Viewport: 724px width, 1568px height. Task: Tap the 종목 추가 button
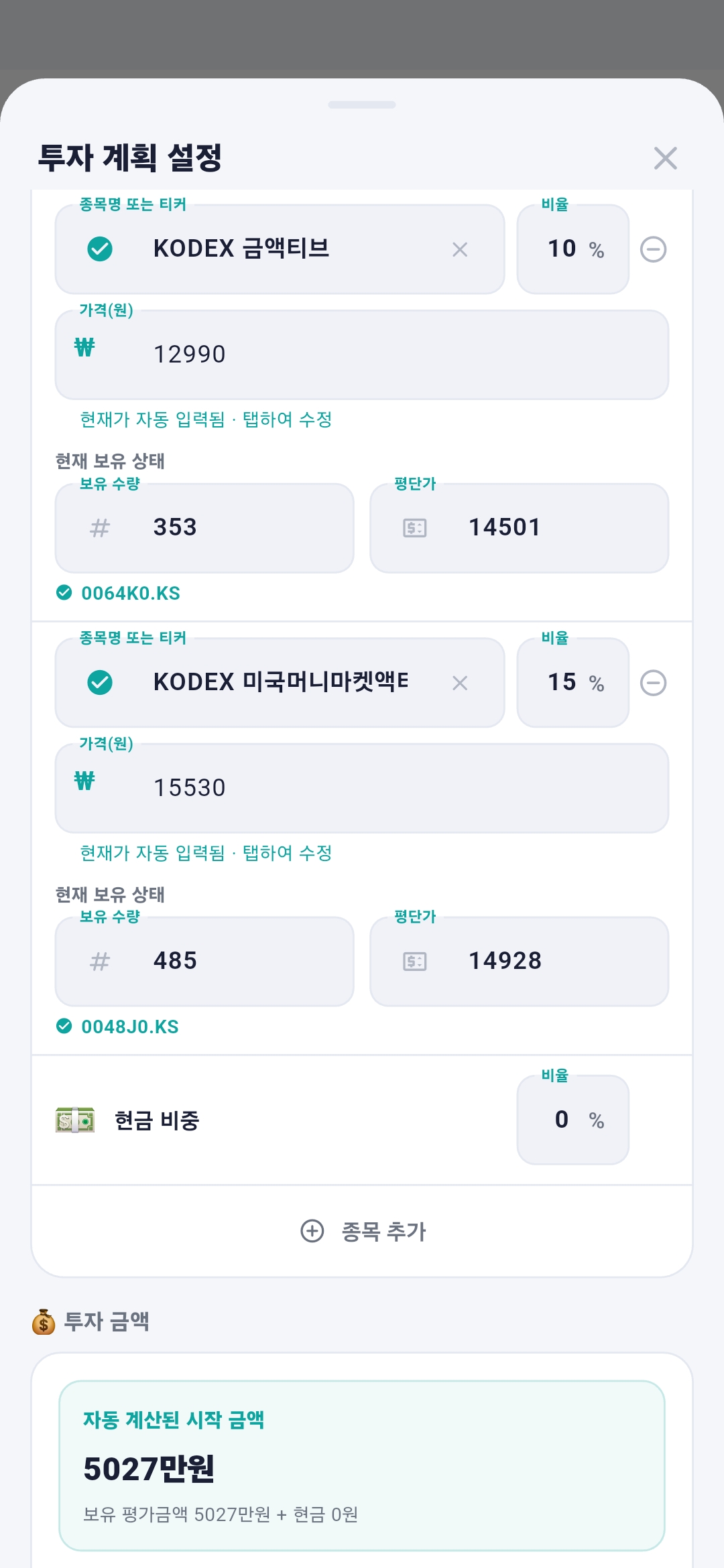(363, 1231)
